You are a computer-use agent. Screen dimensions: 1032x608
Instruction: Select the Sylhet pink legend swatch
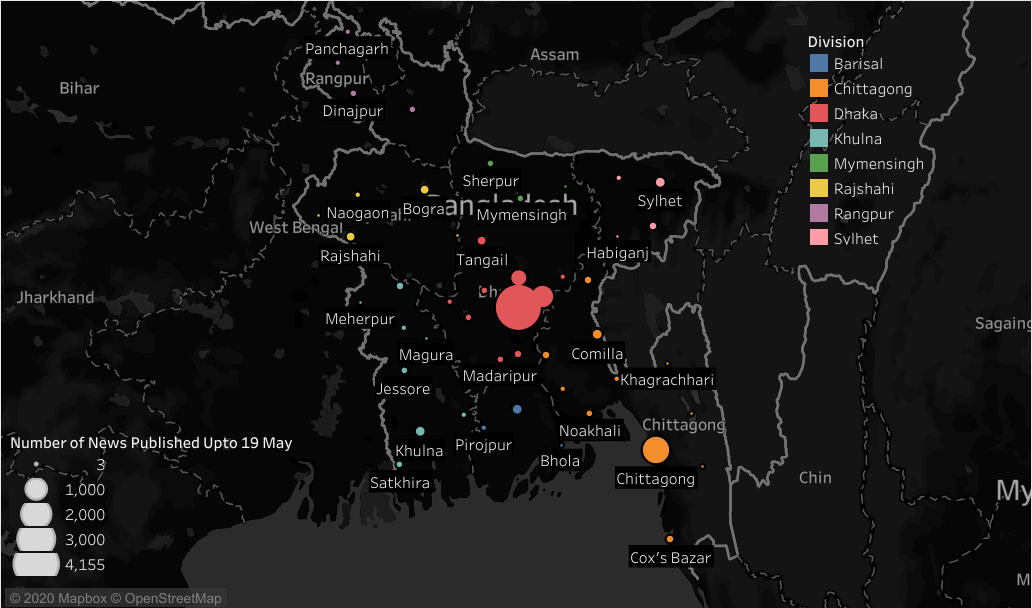click(x=819, y=238)
